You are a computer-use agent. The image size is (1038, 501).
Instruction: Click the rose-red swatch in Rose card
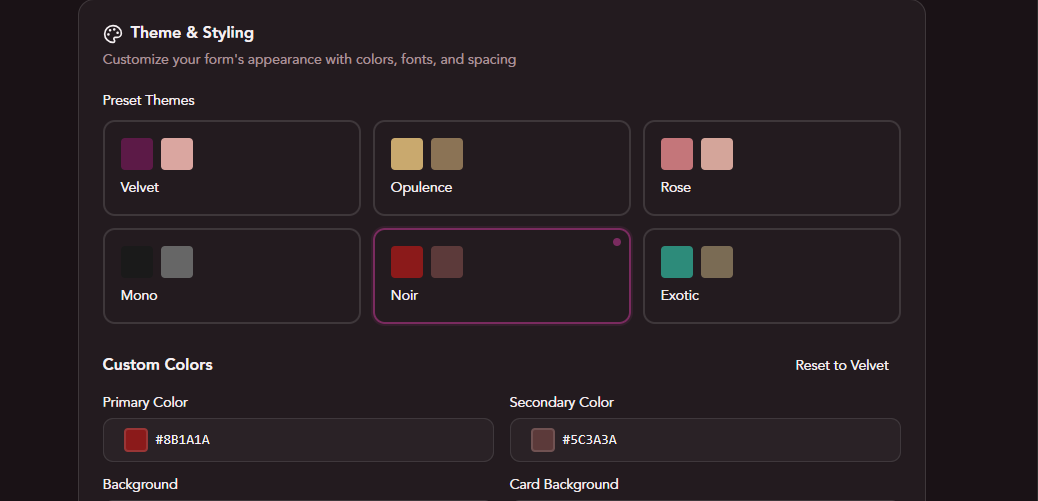pyautogui.click(x=677, y=154)
